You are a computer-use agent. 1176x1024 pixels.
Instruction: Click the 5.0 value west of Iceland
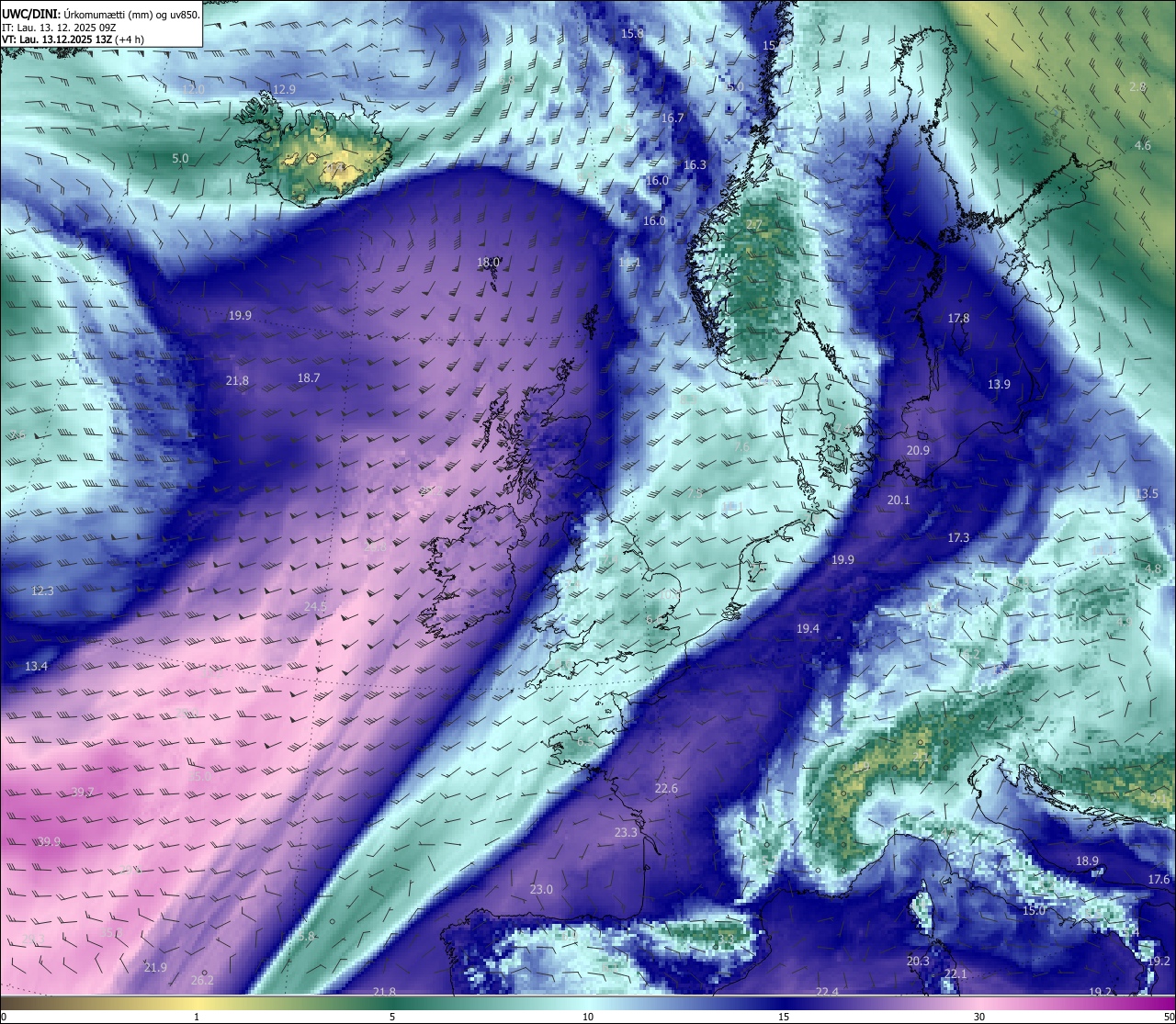(x=180, y=158)
